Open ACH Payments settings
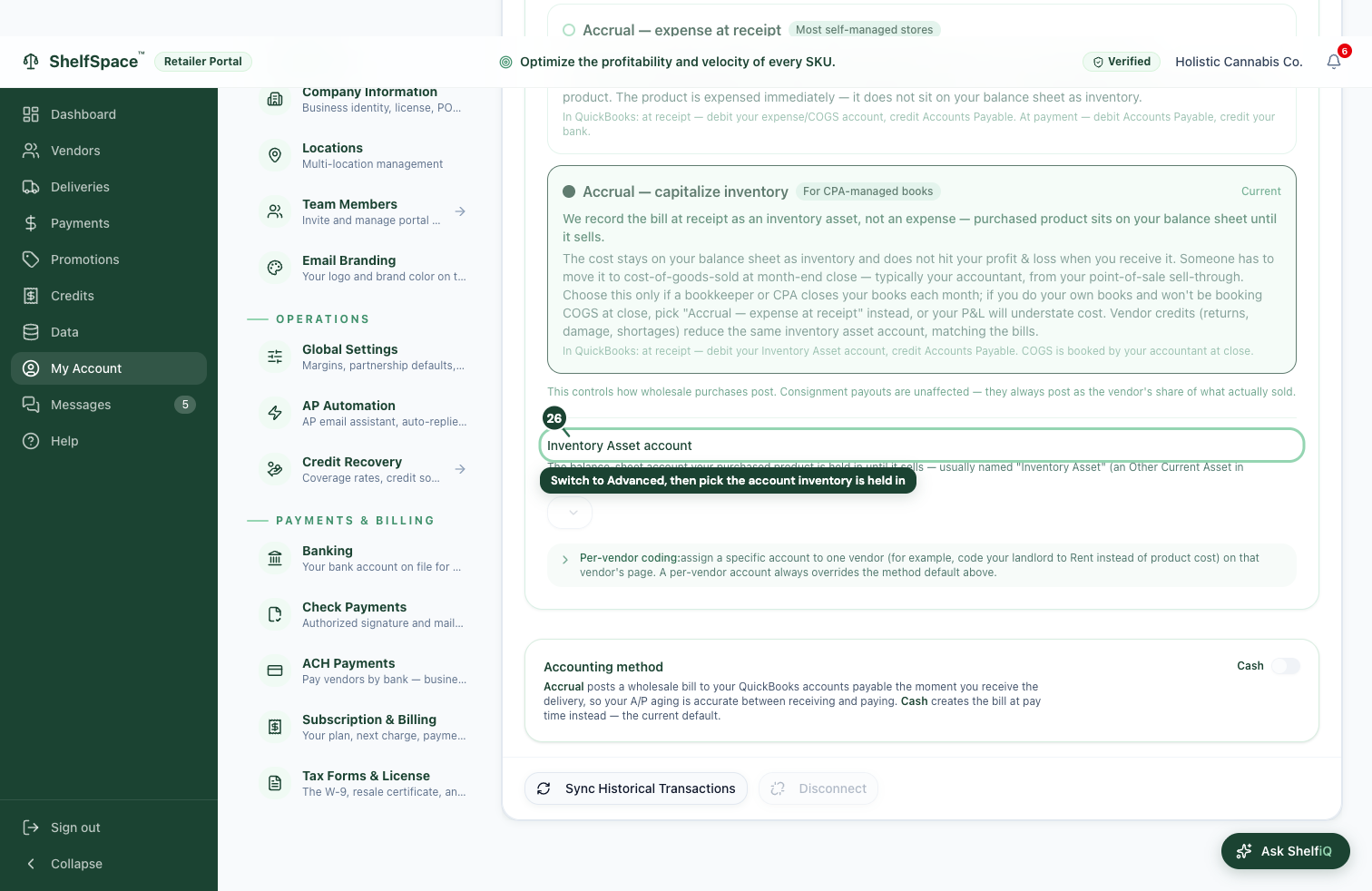The width and height of the screenshot is (1372, 891). click(361, 671)
